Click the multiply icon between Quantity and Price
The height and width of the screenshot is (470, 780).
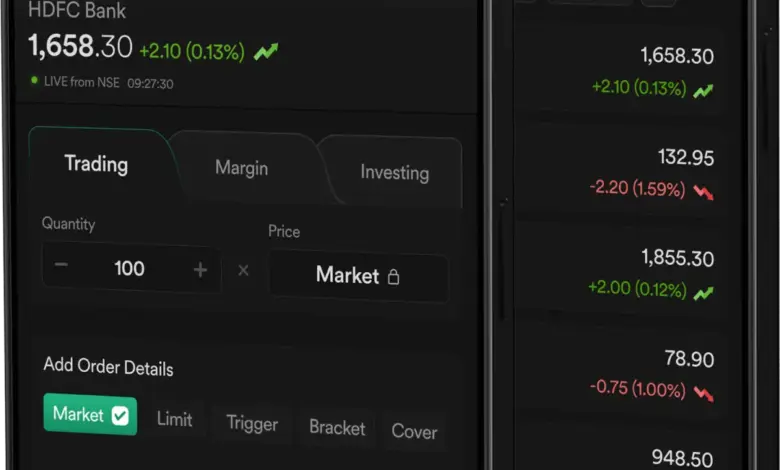point(243,270)
